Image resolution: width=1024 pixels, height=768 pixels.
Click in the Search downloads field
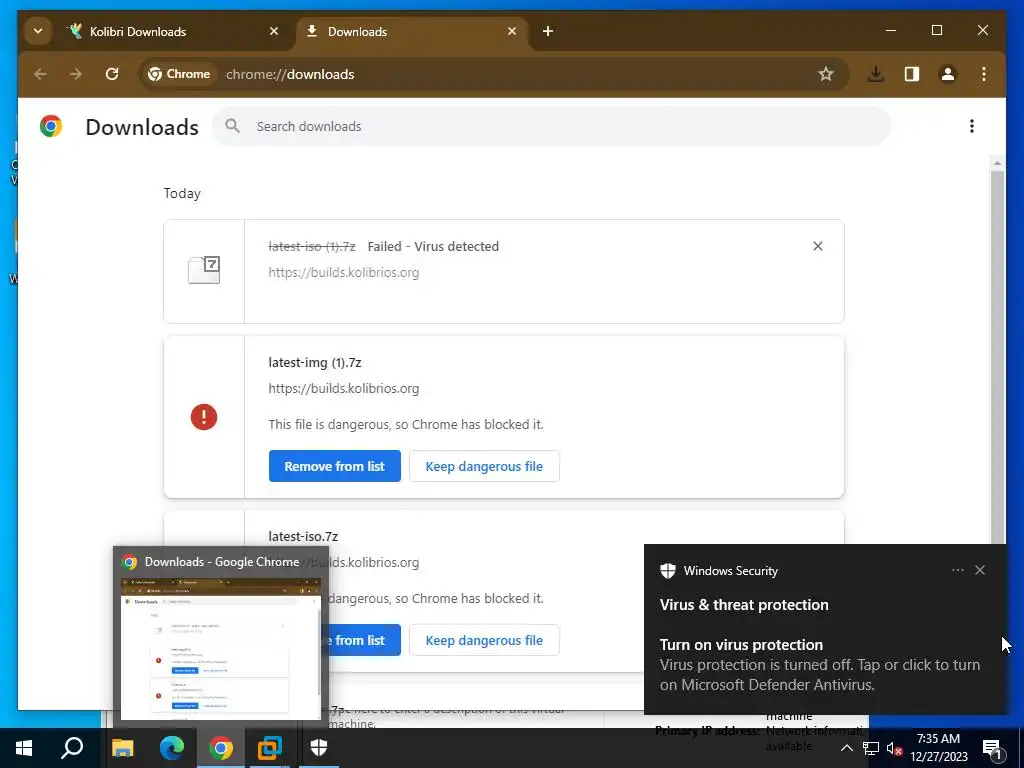551,127
